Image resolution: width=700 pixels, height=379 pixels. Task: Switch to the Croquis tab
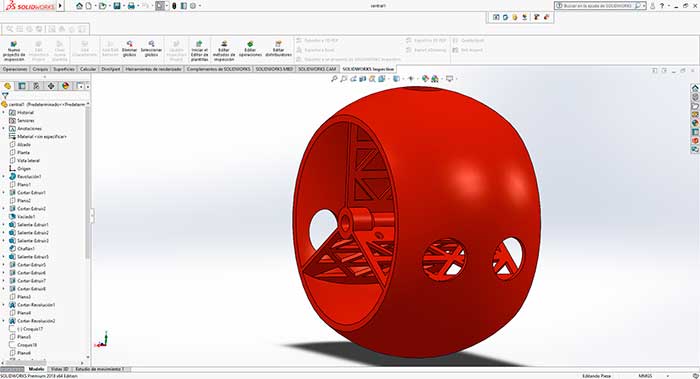tap(40, 69)
